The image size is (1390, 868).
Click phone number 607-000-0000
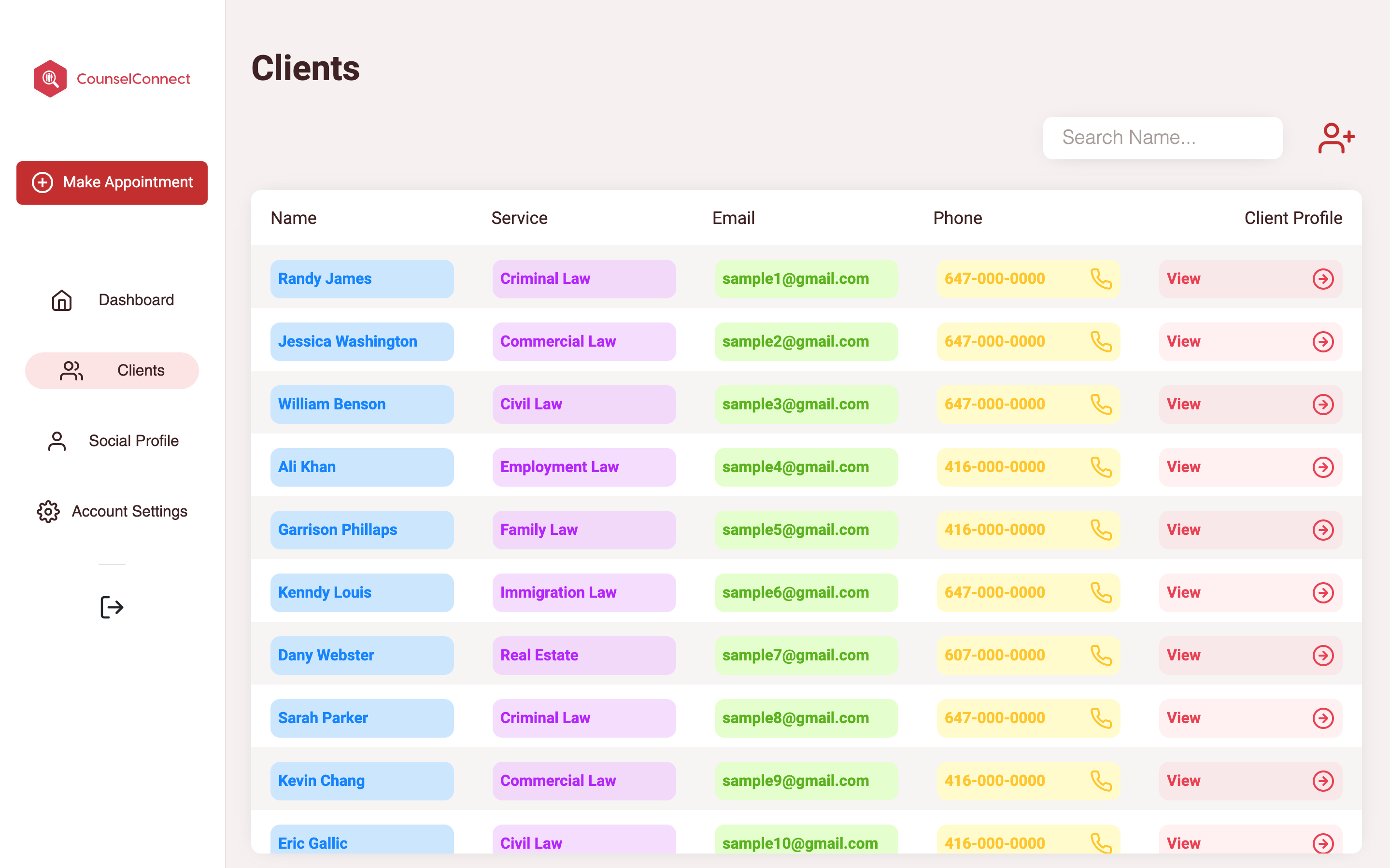pyautogui.click(x=994, y=656)
